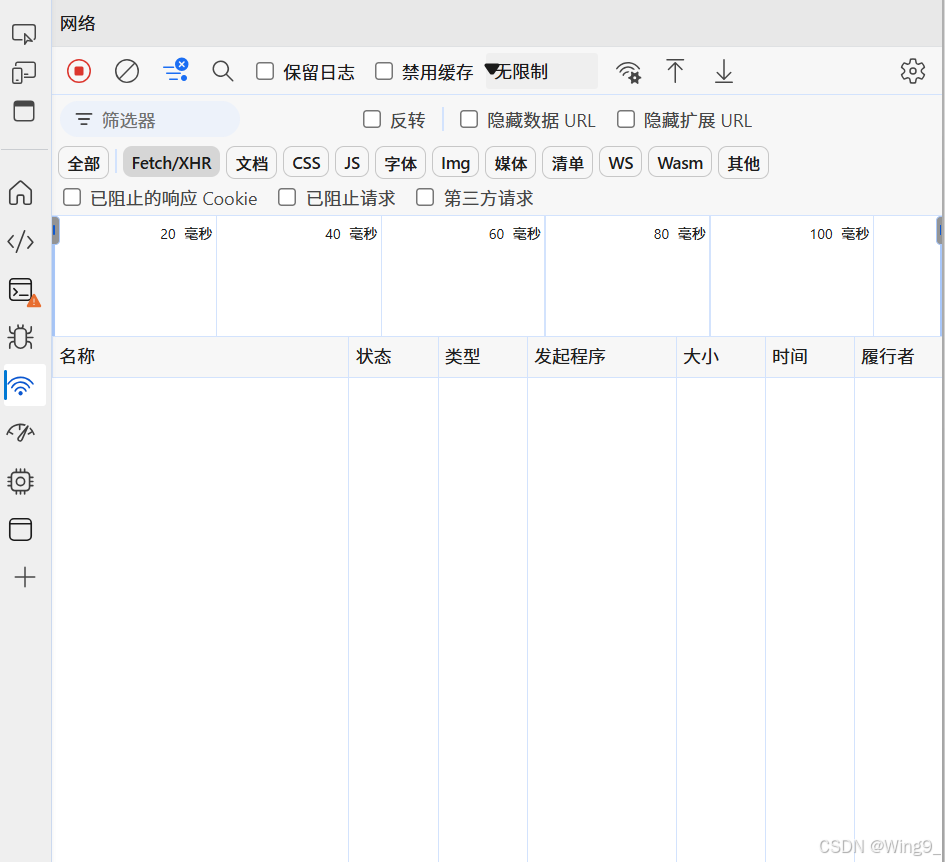Check 隐藏扩展 URL option
This screenshot has width=945, height=862.
pos(626,119)
